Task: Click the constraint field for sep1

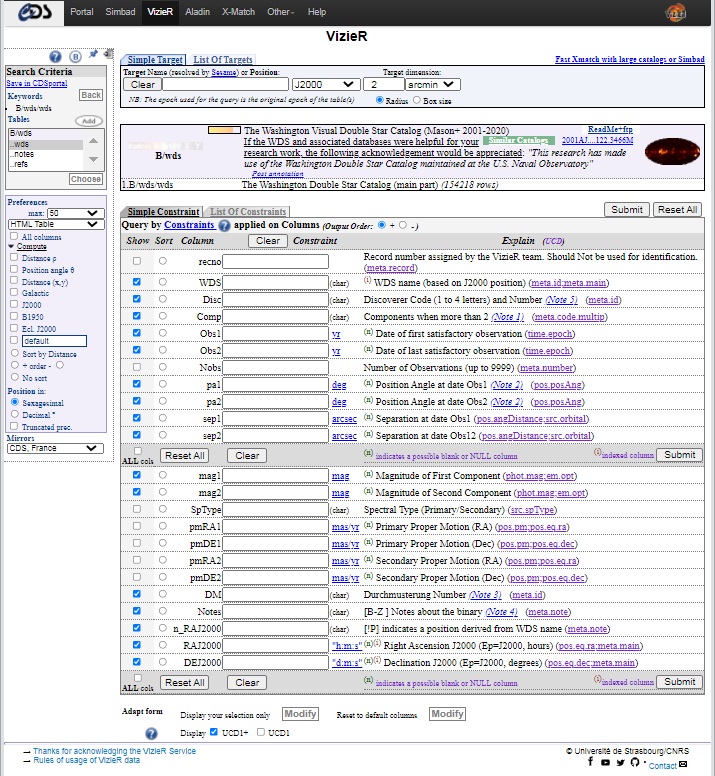Action: 276,419
